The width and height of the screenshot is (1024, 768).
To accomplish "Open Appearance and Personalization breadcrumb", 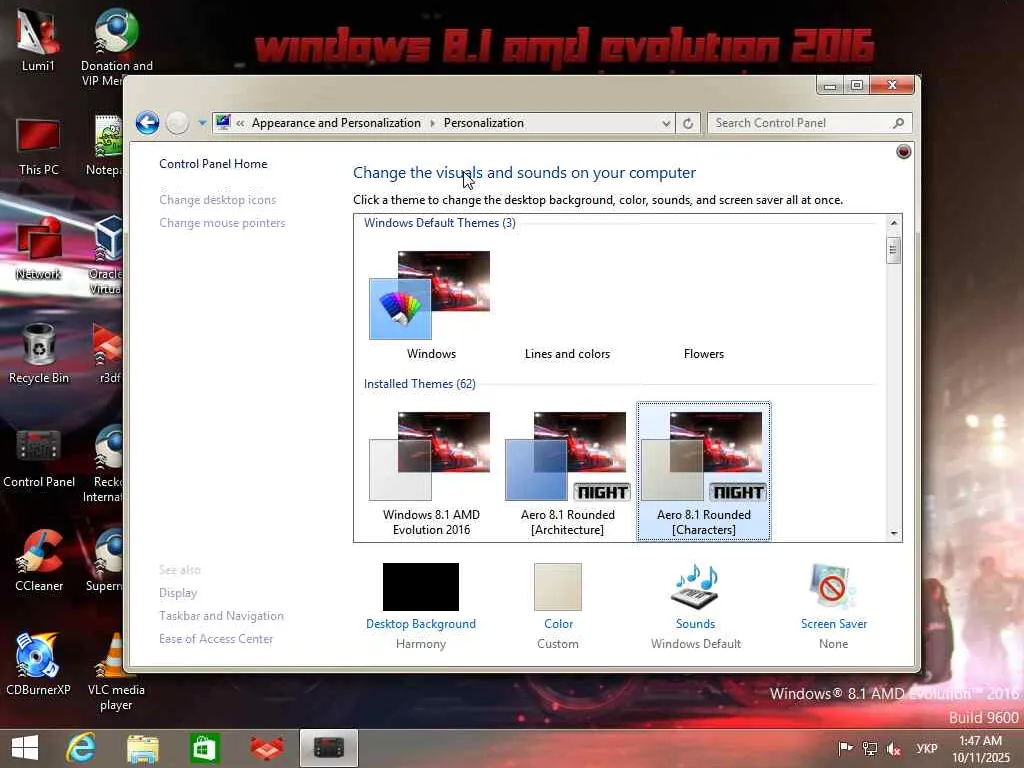I will [x=336, y=123].
